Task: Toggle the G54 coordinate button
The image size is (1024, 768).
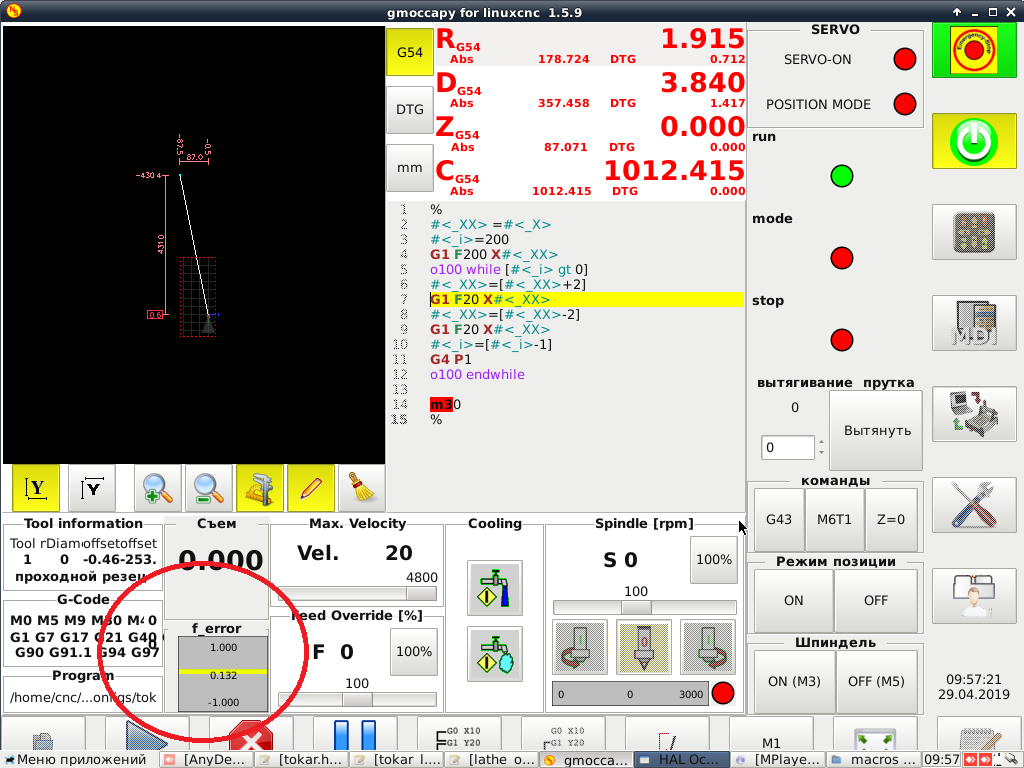Action: click(x=409, y=52)
